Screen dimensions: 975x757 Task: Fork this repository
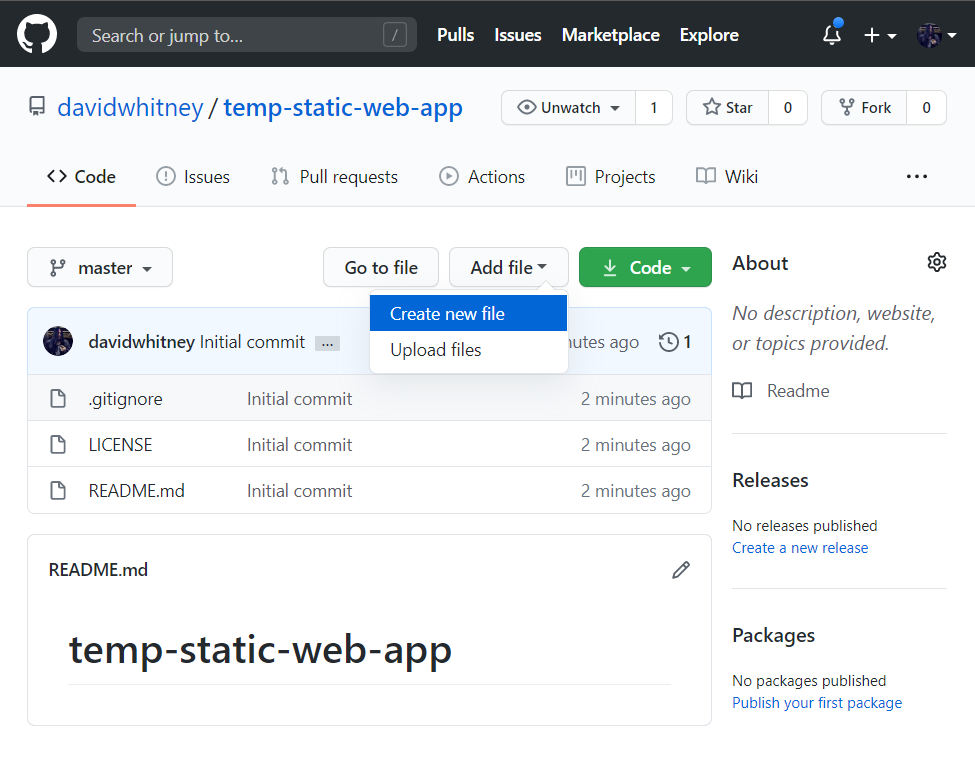click(x=864, y=108)
